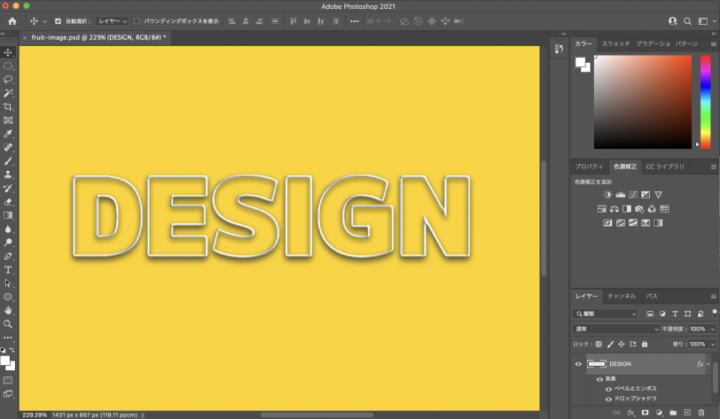
Task: Open the layer filter kind dropdown
Action: pos(605,314)
